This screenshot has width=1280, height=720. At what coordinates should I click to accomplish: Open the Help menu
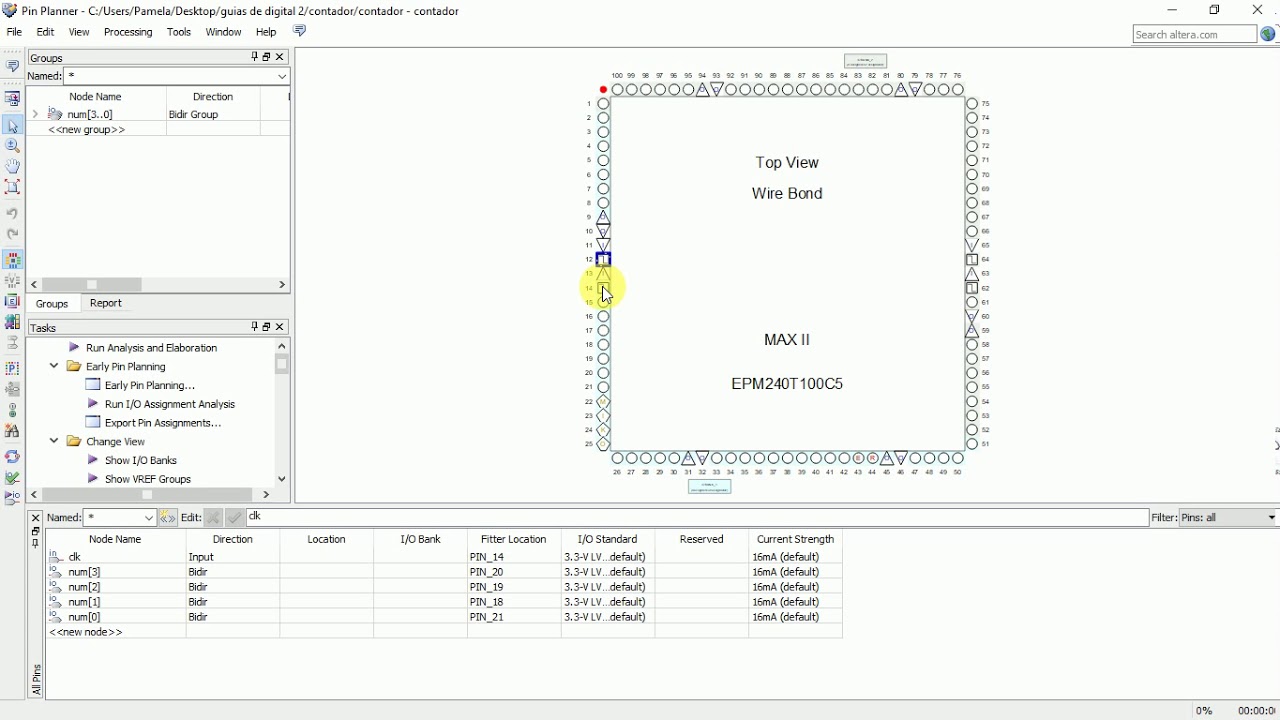(x=266, y=32)
